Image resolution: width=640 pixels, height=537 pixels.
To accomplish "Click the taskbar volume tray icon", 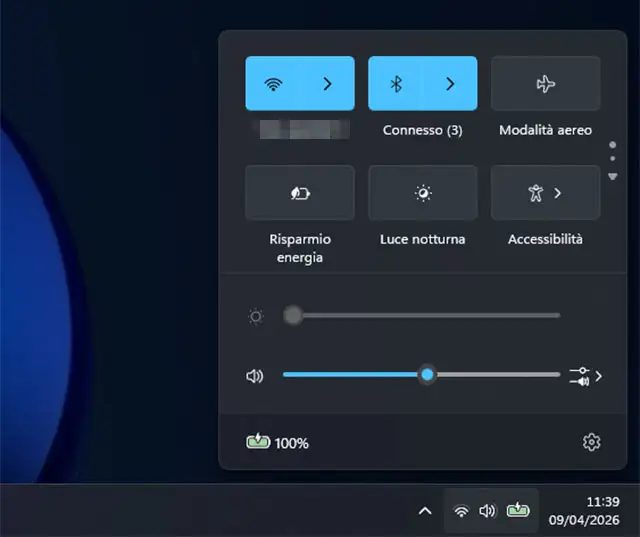I will 488,510.
